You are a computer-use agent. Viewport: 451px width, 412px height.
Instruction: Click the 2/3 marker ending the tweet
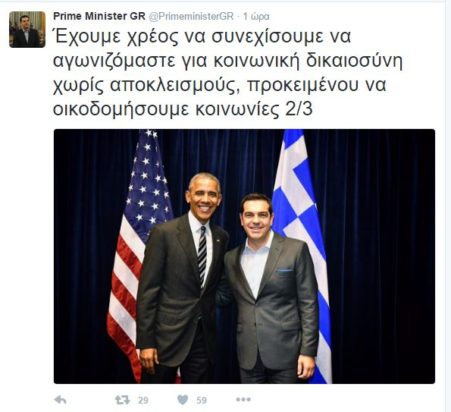299,109
